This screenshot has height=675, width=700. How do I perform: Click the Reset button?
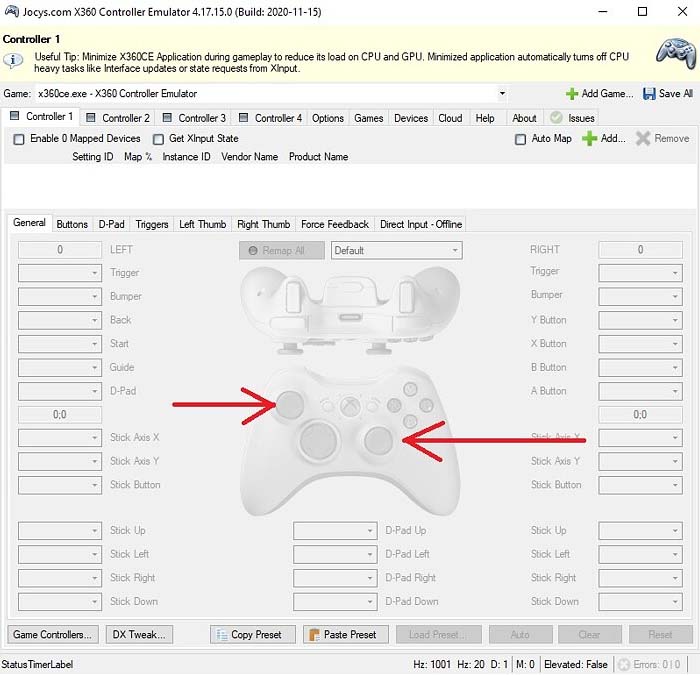coord(661,634)
